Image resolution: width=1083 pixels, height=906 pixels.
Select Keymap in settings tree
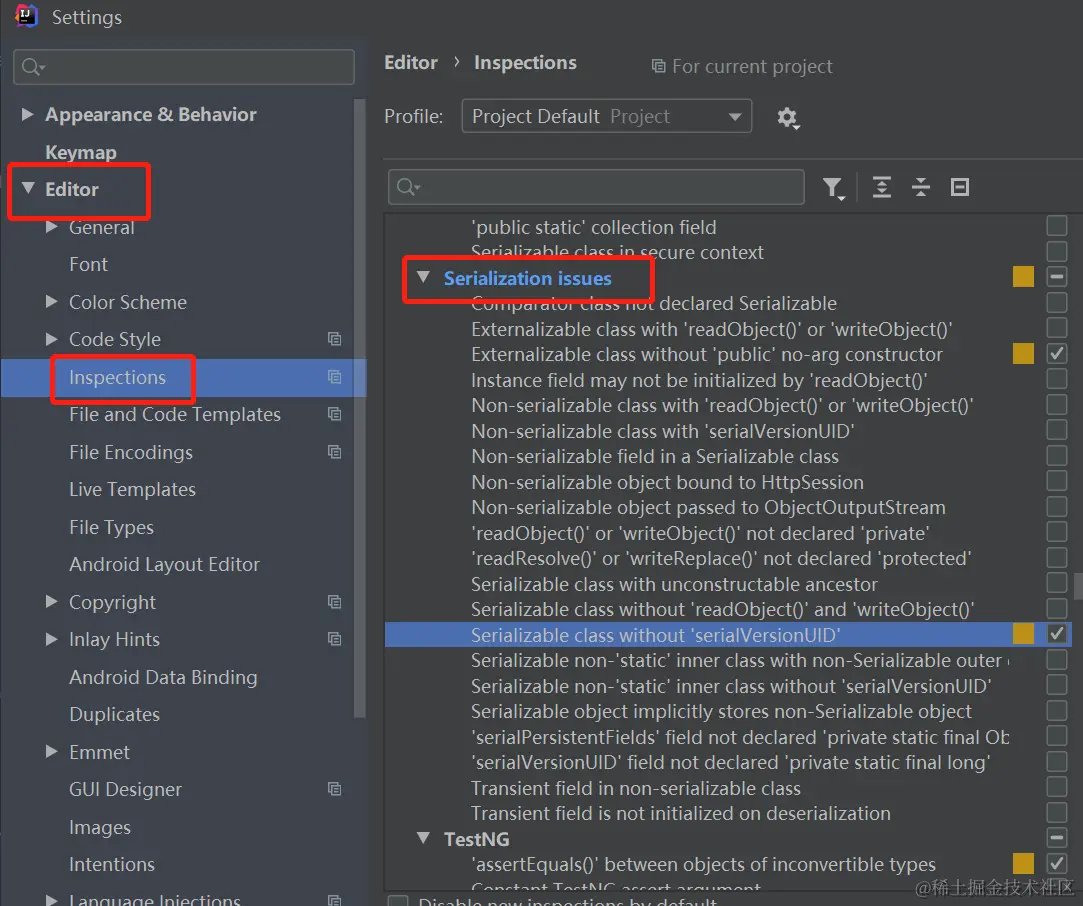tap(81, 152)
